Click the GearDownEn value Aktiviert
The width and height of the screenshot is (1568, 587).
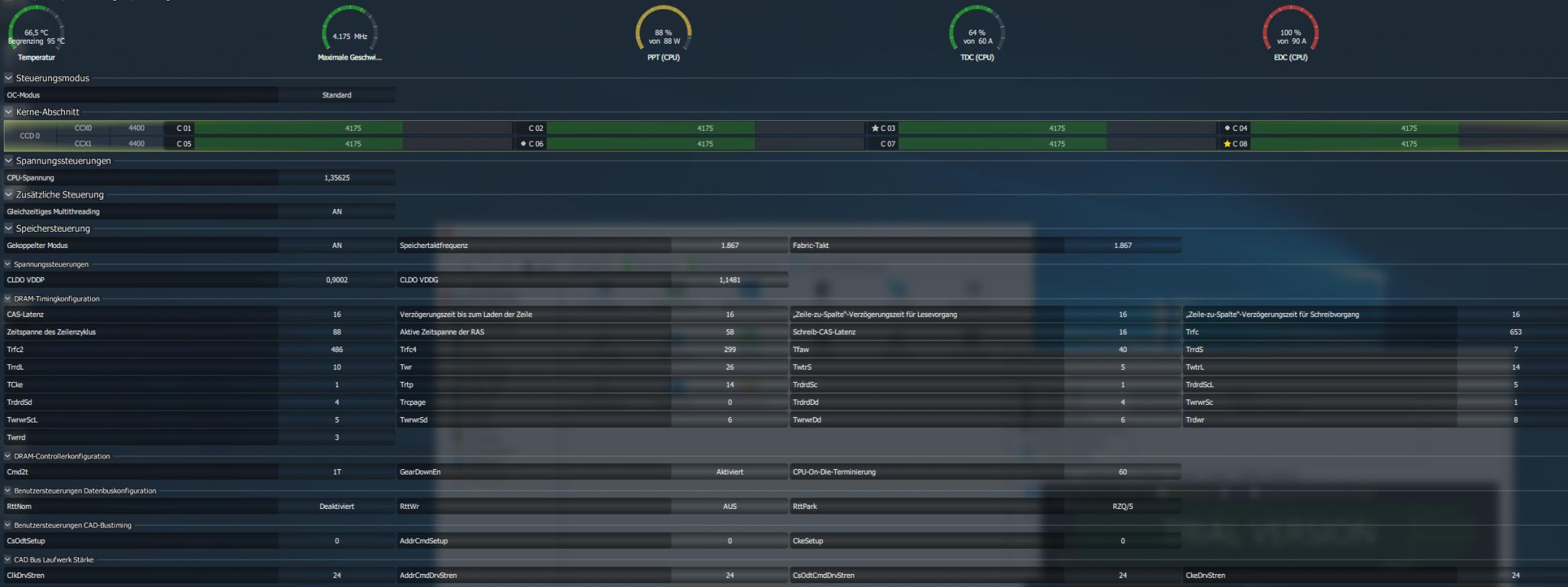pos(730,472)
